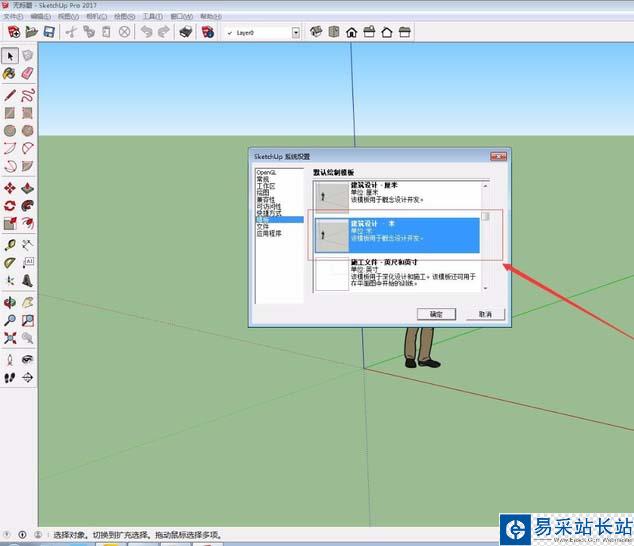Select the Text label tool

27,263
